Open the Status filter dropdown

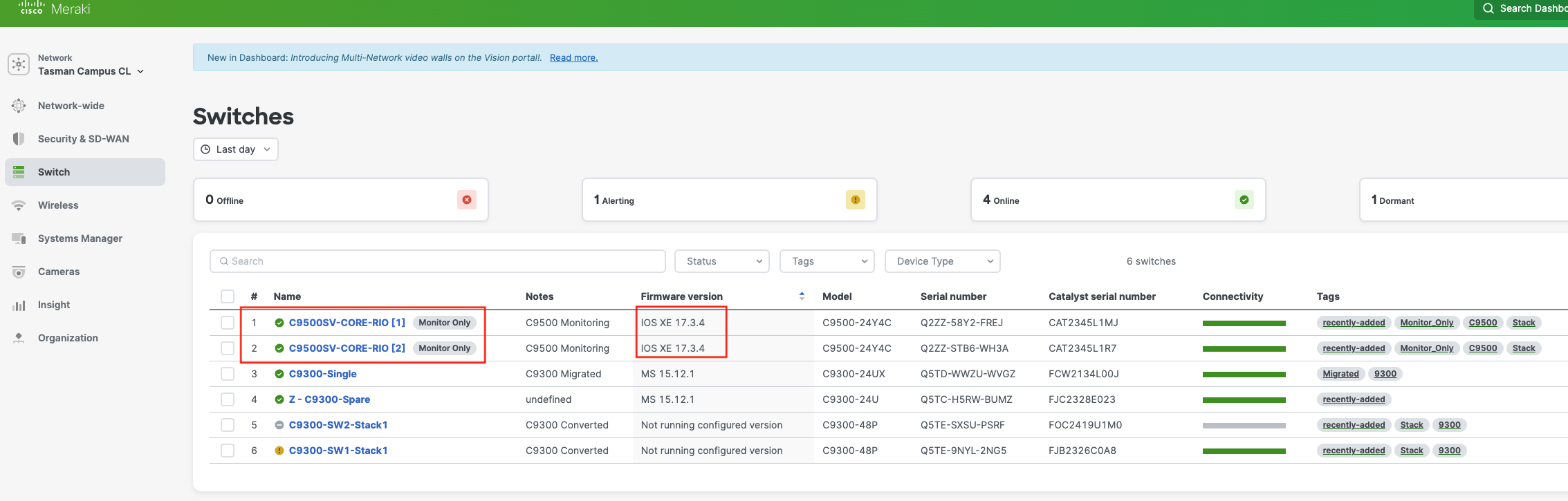coord(722,261)
